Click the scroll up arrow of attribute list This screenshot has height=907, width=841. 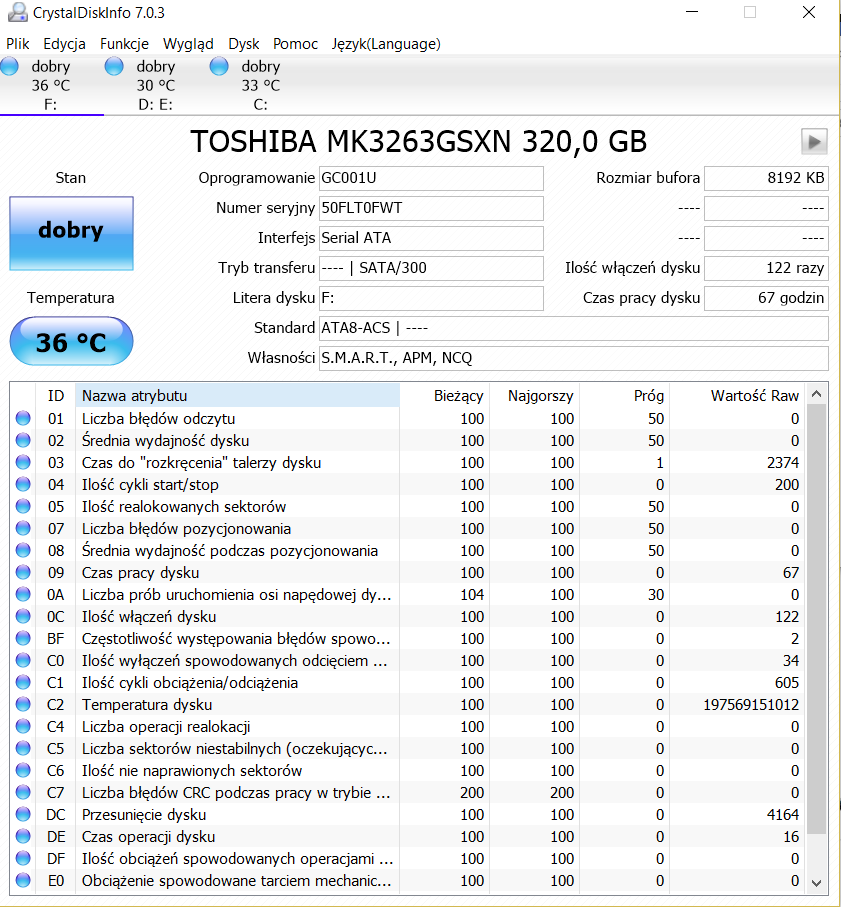point(817,394)
